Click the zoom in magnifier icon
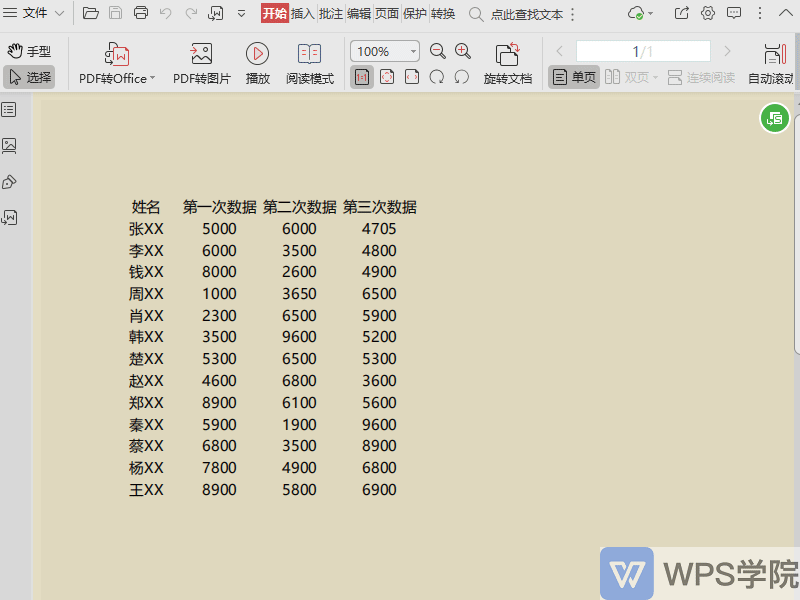This screenshot has width=800, height=600. 463,50
